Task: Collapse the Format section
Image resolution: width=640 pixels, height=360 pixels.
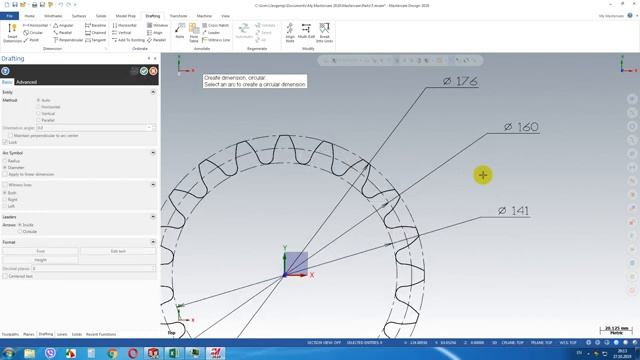Action: click(153, 242)
